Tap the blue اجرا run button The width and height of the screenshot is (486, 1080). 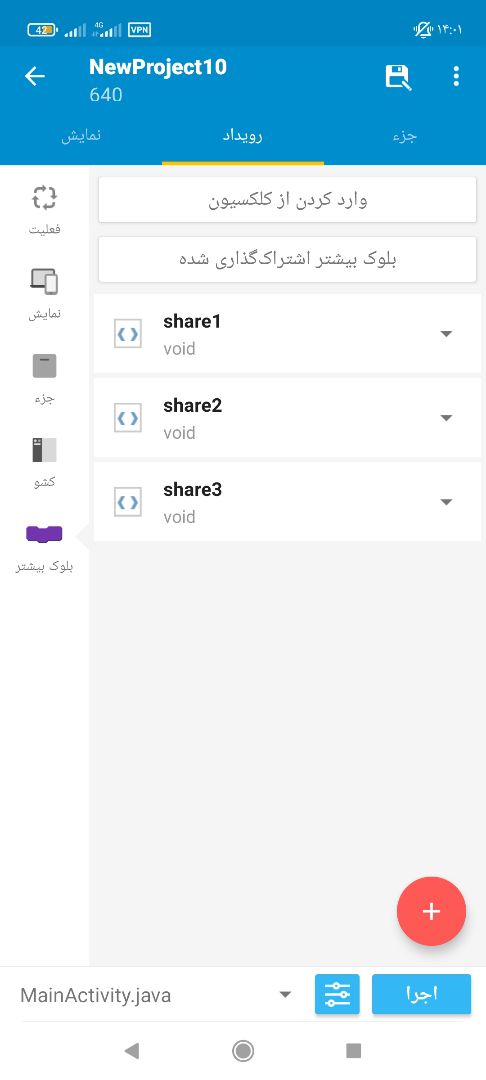(421, 994)
